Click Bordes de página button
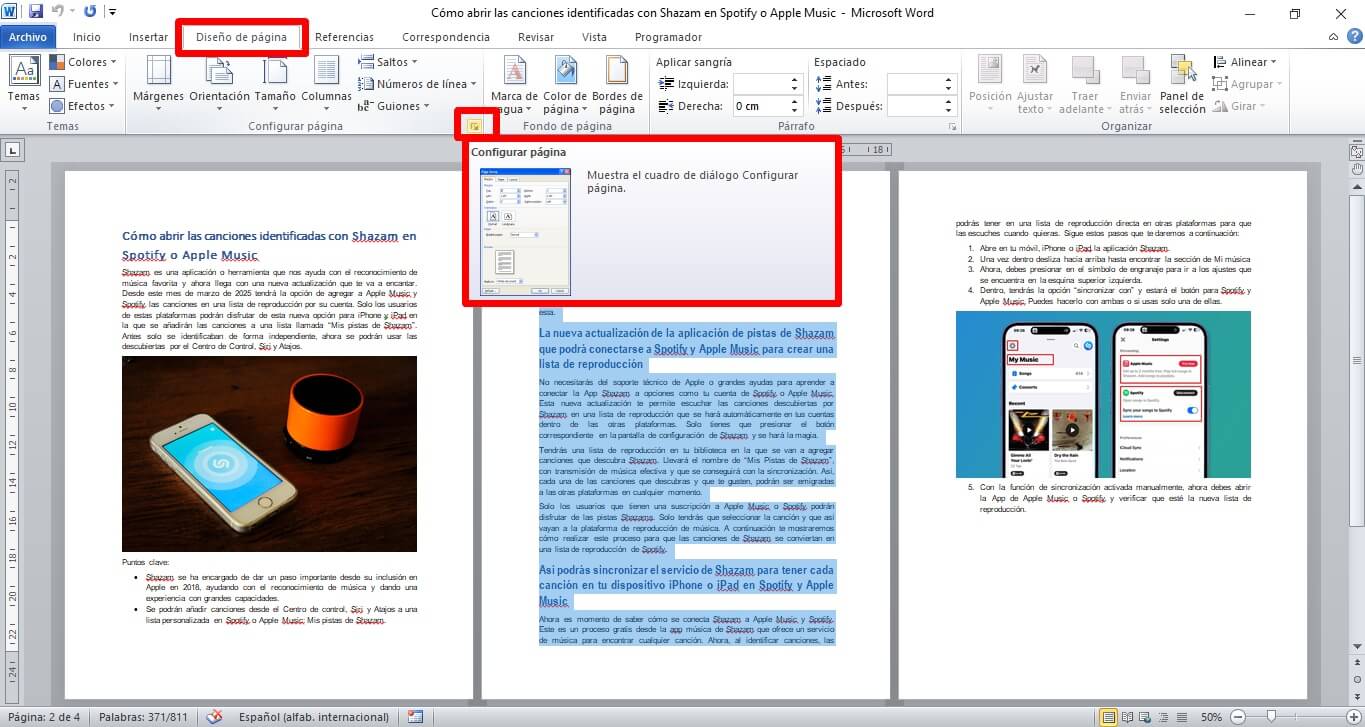Image resolution: width=1365 pixels, height=727 pixels. (x=617, y=85)
